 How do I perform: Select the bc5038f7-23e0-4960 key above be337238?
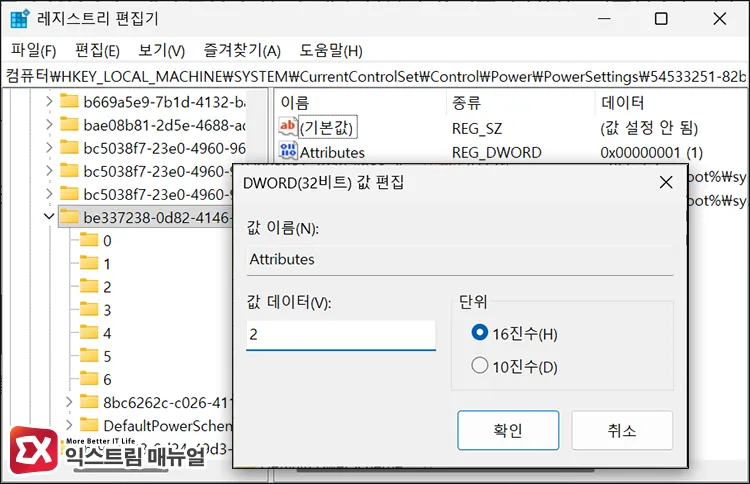point(157,194)
